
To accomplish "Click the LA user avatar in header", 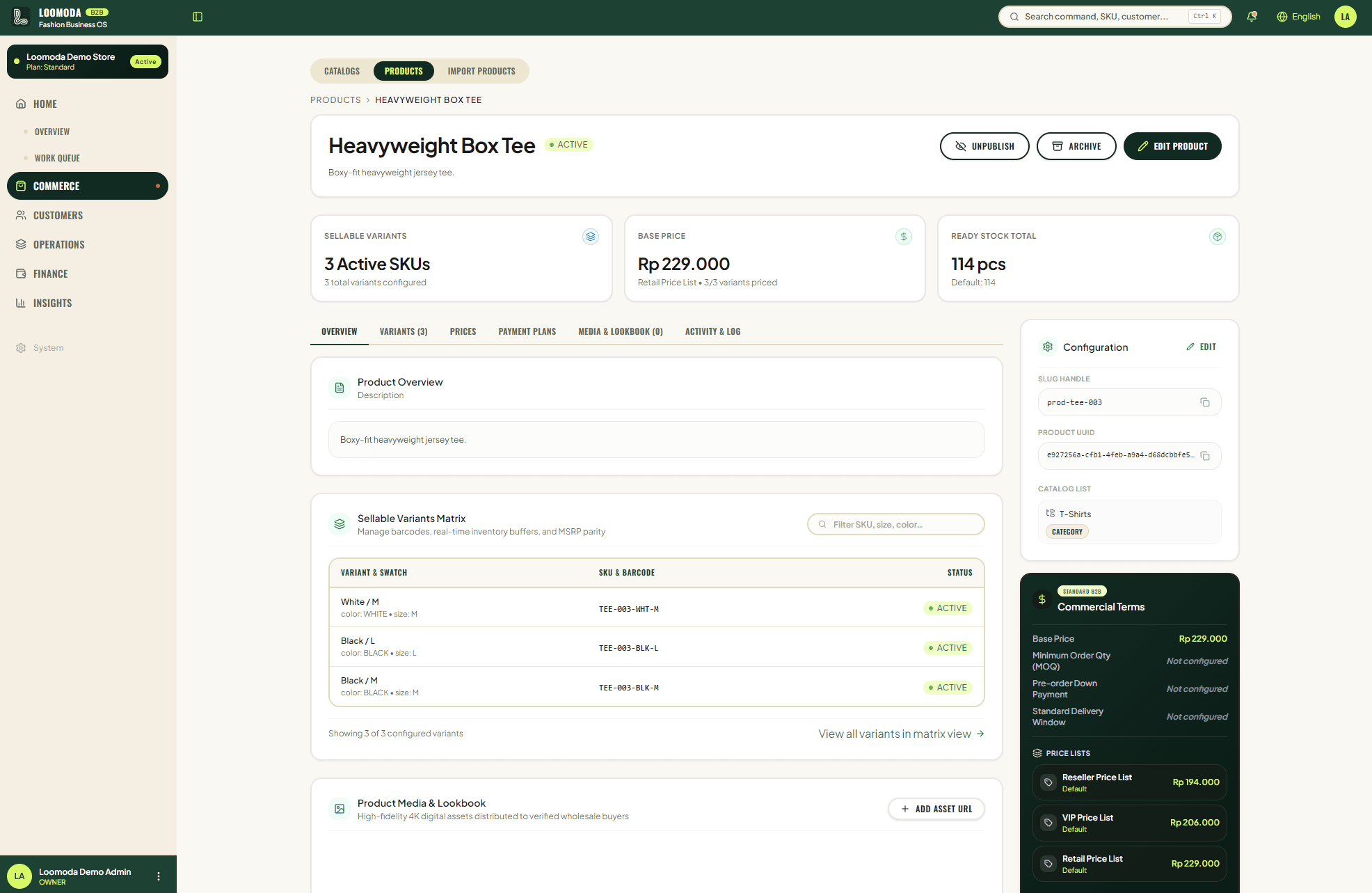I will coord(1345,17).
